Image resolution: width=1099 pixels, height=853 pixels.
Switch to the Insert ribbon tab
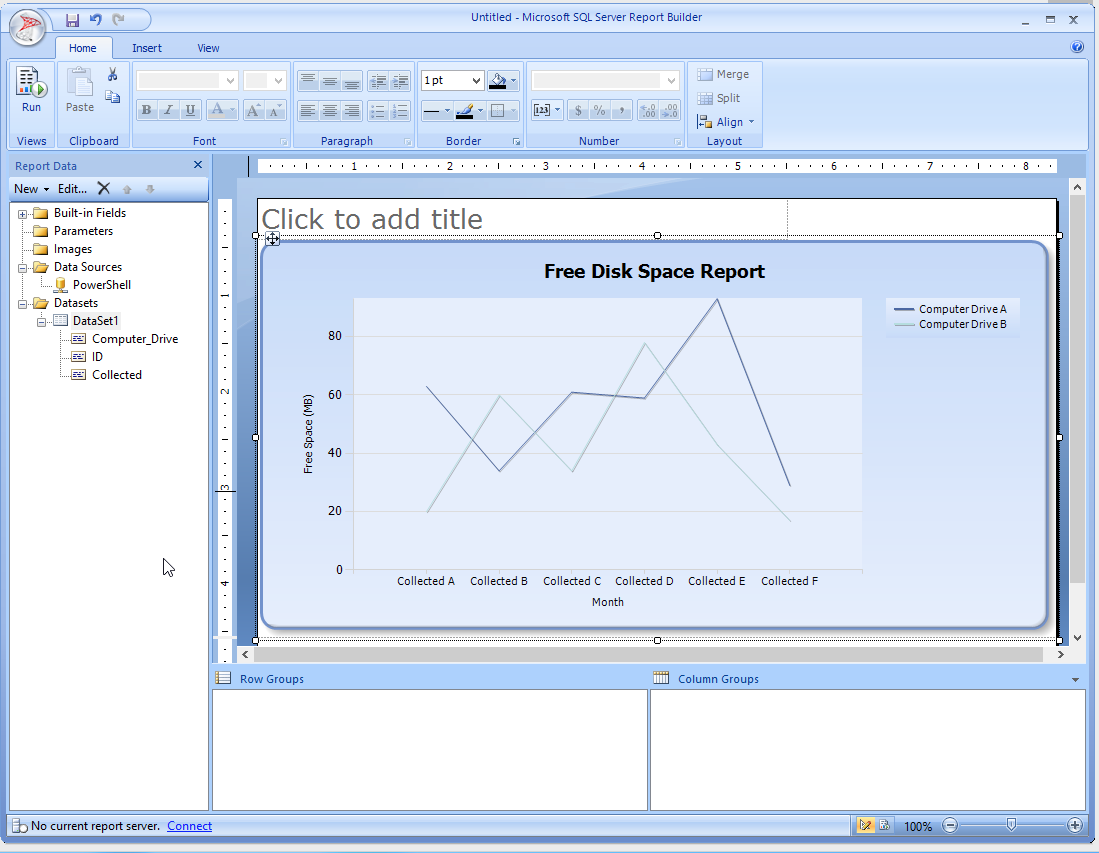[147, 48]
